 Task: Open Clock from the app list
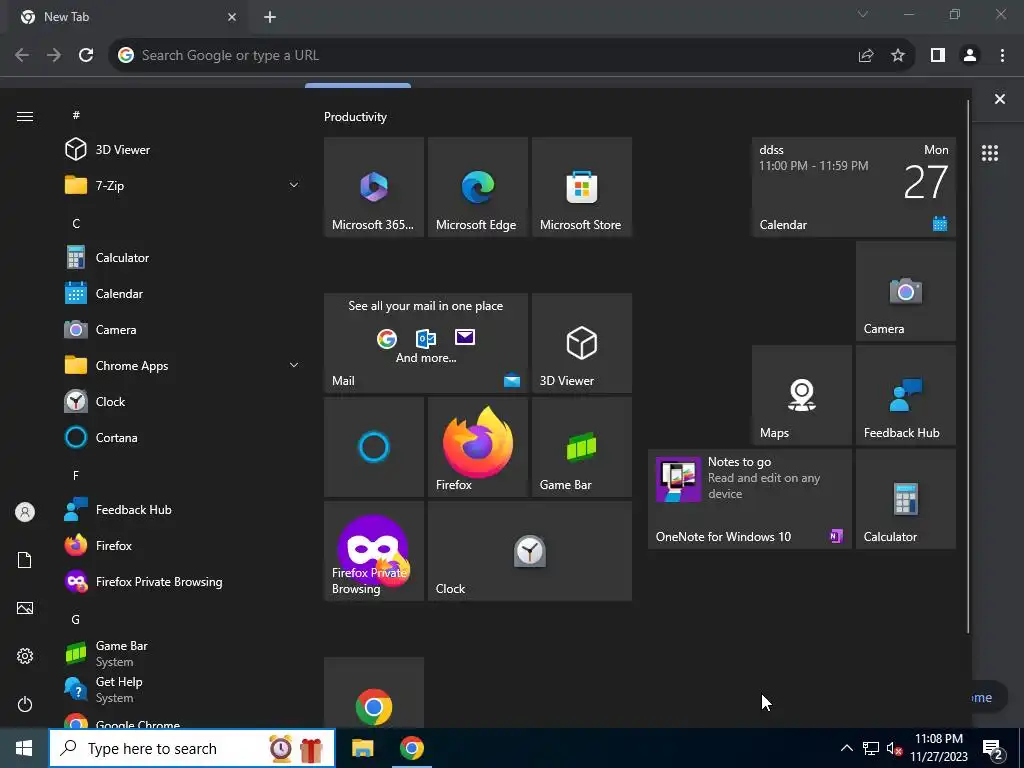pyautogui.click(x=183, y=402)
